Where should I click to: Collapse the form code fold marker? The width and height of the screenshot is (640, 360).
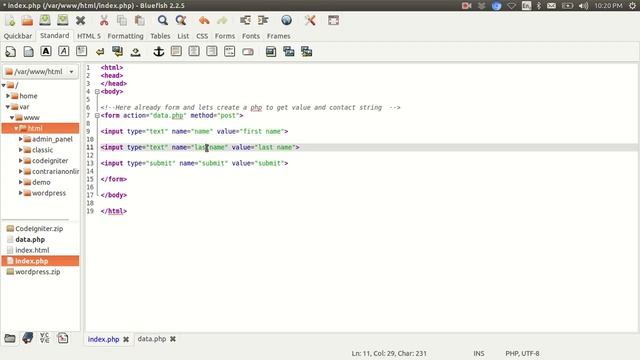point(97,116)
